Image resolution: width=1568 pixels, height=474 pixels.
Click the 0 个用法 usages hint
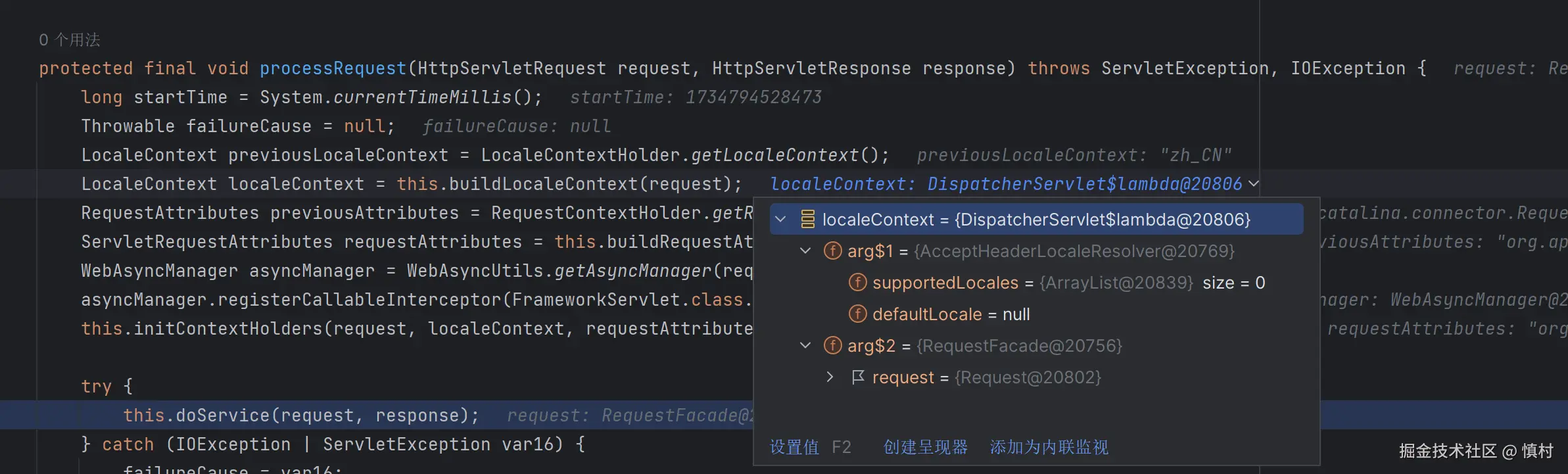click(70, 40)
